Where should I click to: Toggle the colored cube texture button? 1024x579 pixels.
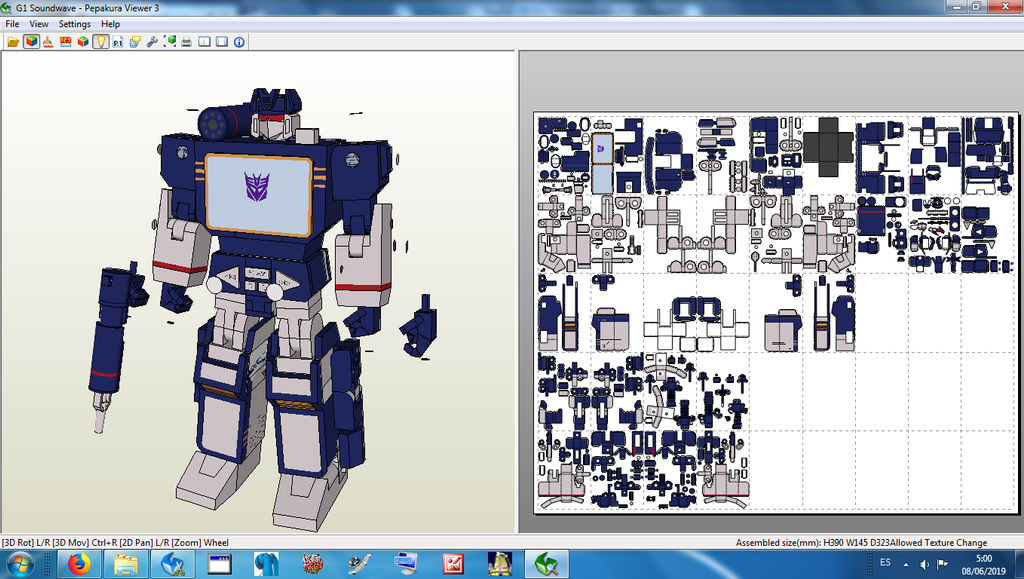(31, 42)
